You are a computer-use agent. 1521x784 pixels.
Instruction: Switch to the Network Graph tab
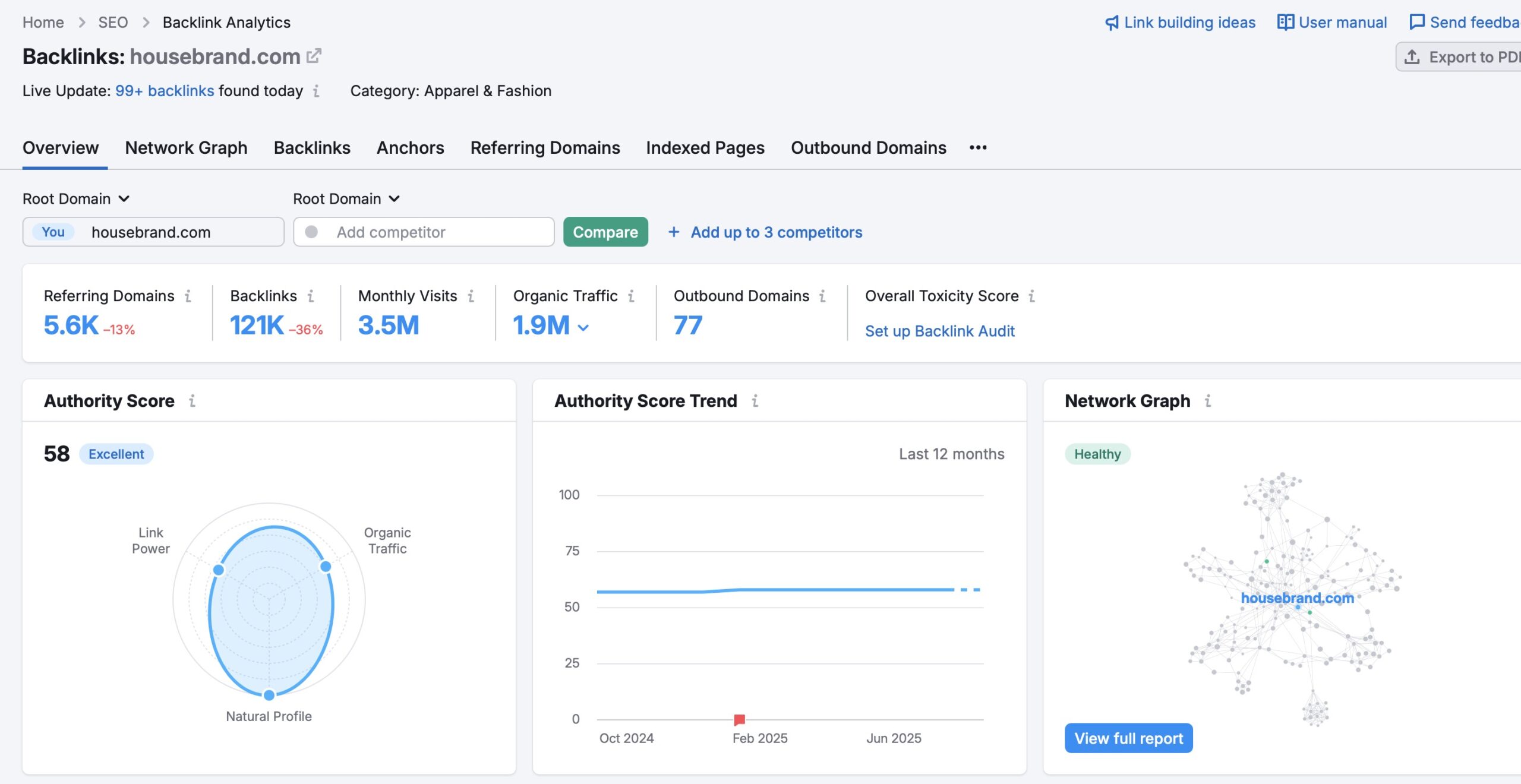pyautogui.click(x=186, y=147)
